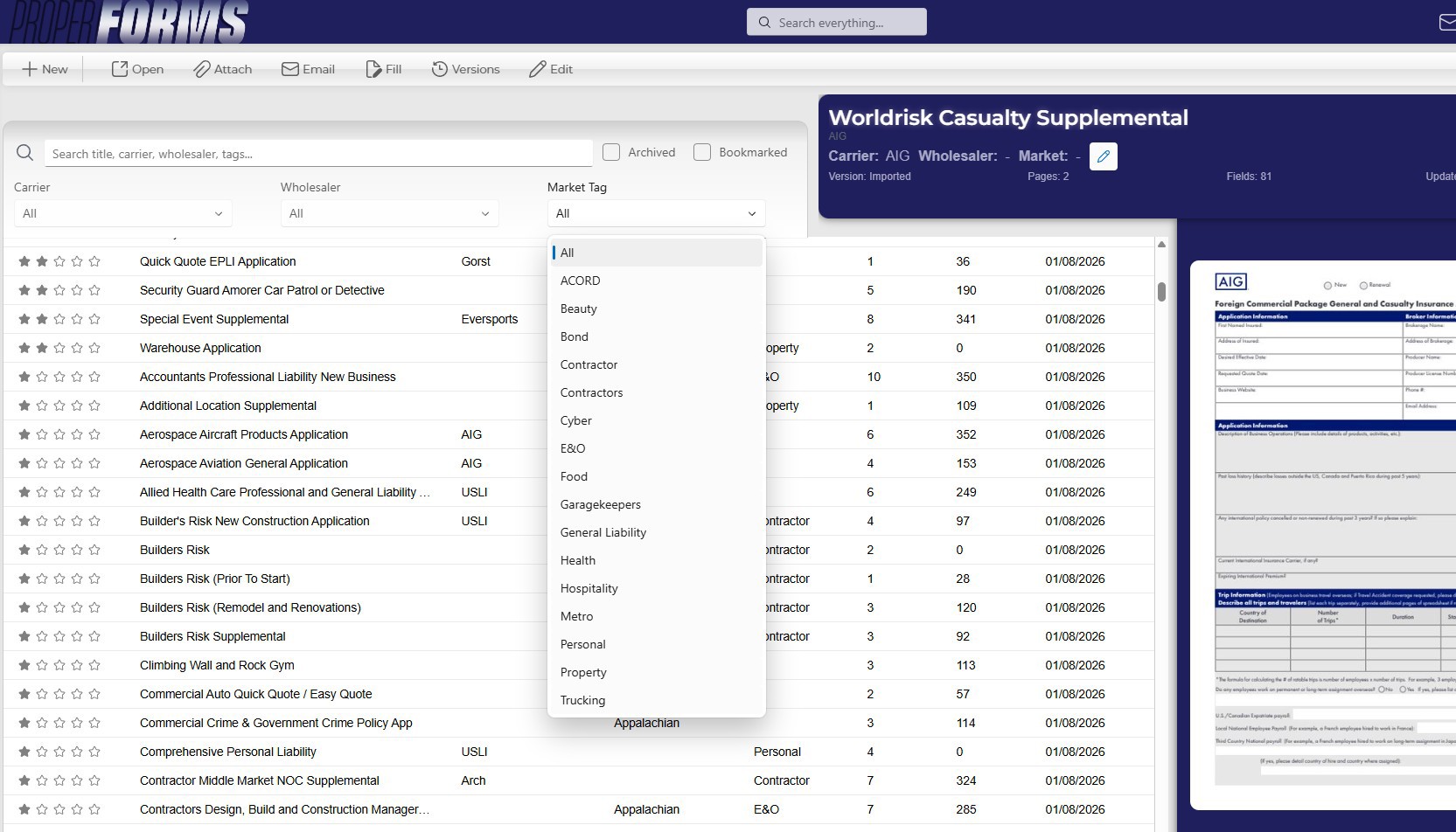Open the selected form with Open icon
This screenshot has height=832, width=1456.
click(x=120, y=69)
